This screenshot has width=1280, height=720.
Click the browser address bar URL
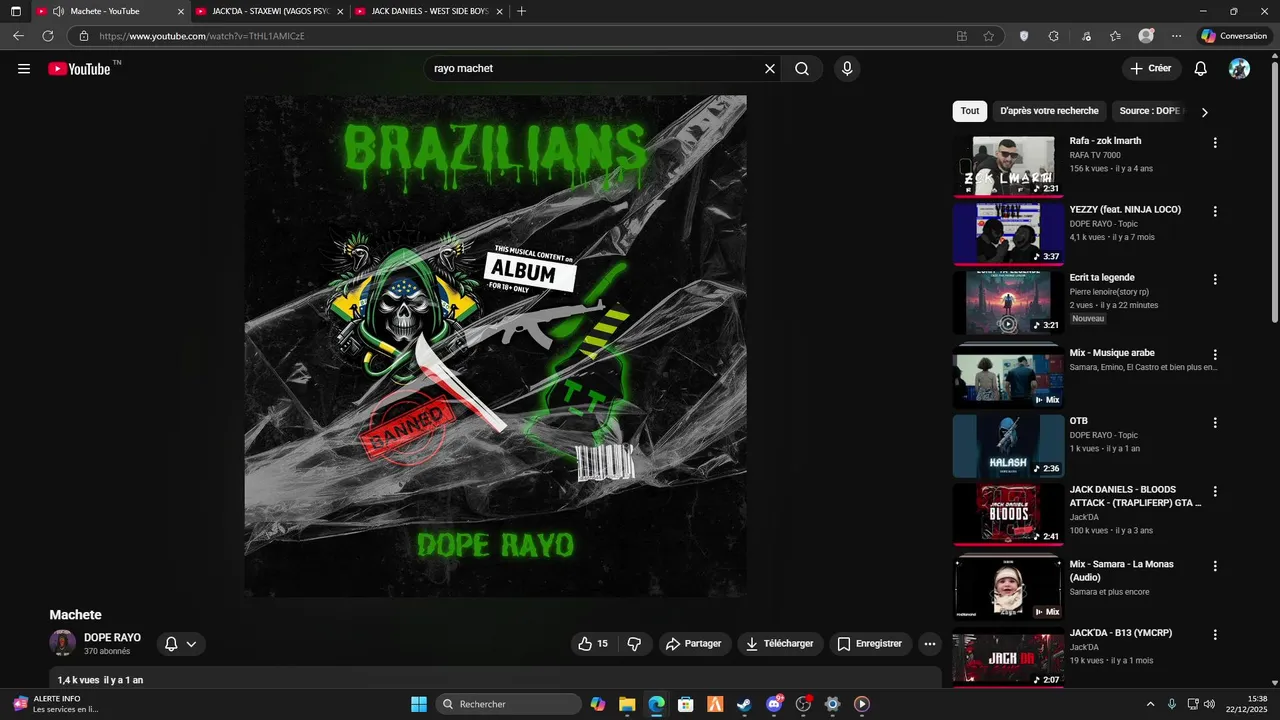(201, 36)
